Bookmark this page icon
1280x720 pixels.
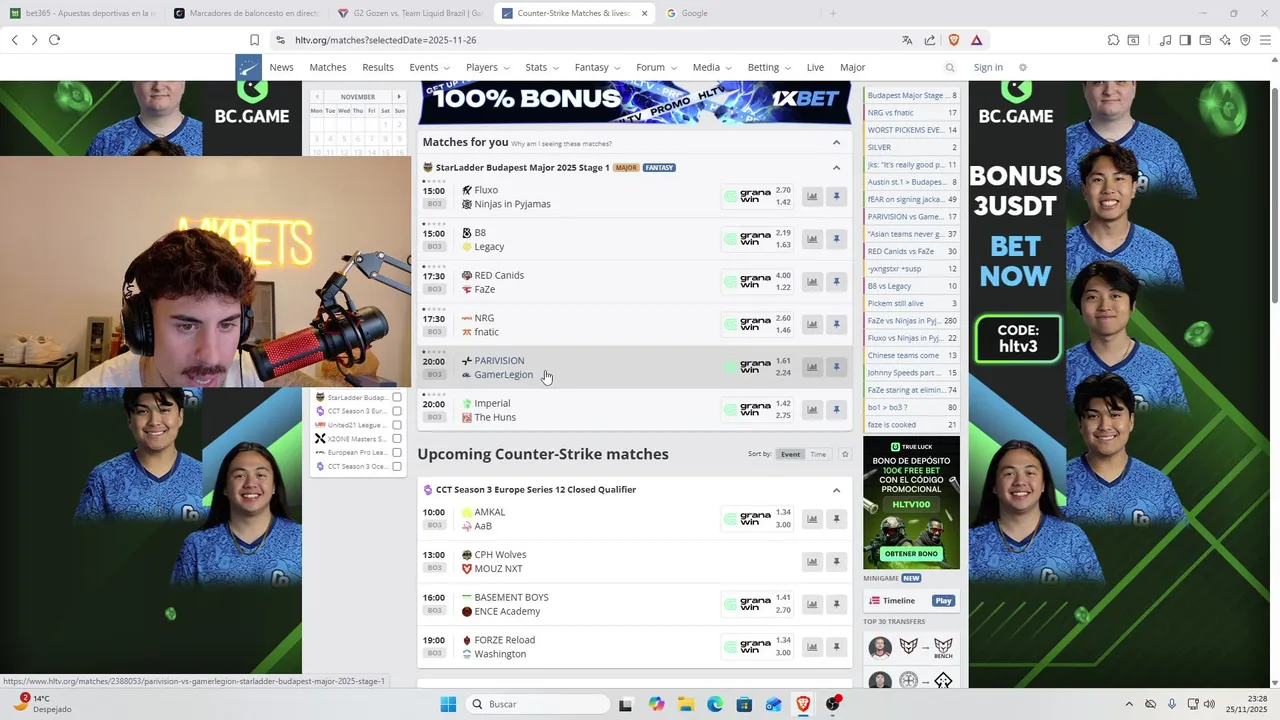coord(254,40)
